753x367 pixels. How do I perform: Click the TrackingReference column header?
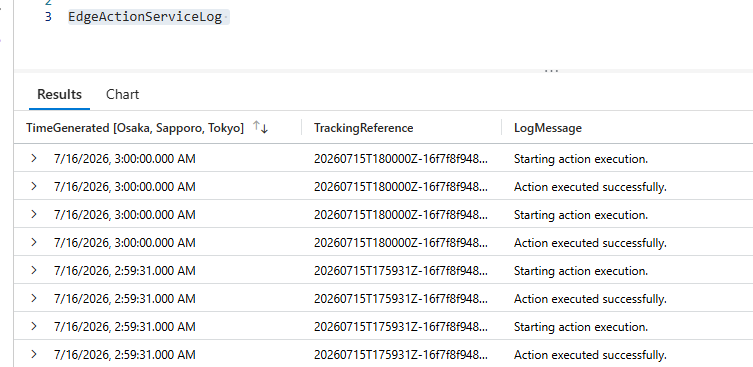pos(364,128)
